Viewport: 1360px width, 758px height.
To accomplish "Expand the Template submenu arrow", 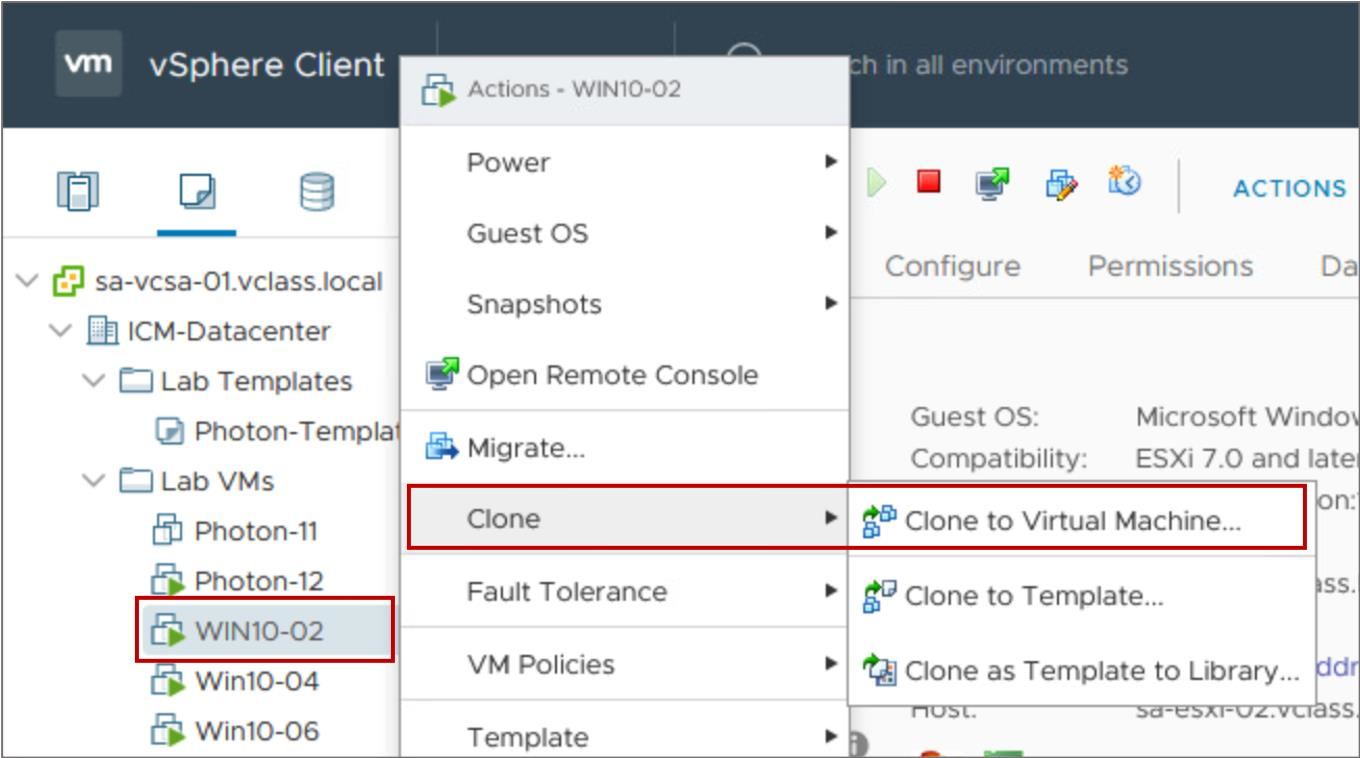I will [x=831, y=737].
